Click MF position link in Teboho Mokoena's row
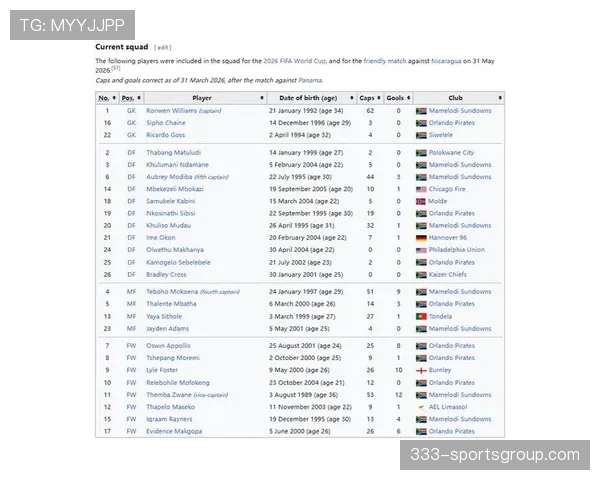The width and height of the screenshot is (600, 480). tap(131, 292)
